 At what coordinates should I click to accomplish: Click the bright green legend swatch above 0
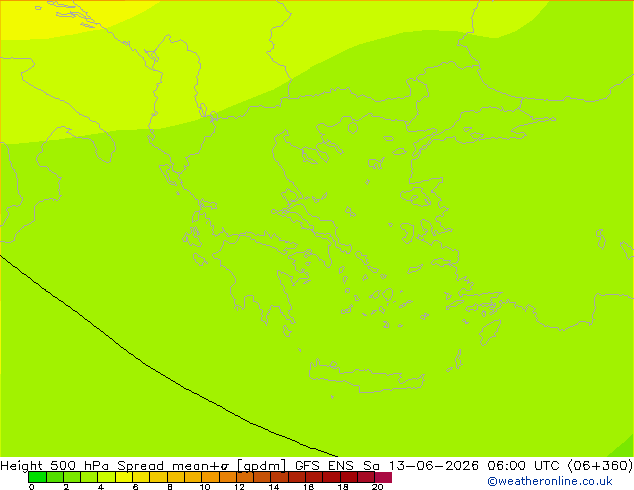(37, 477)
